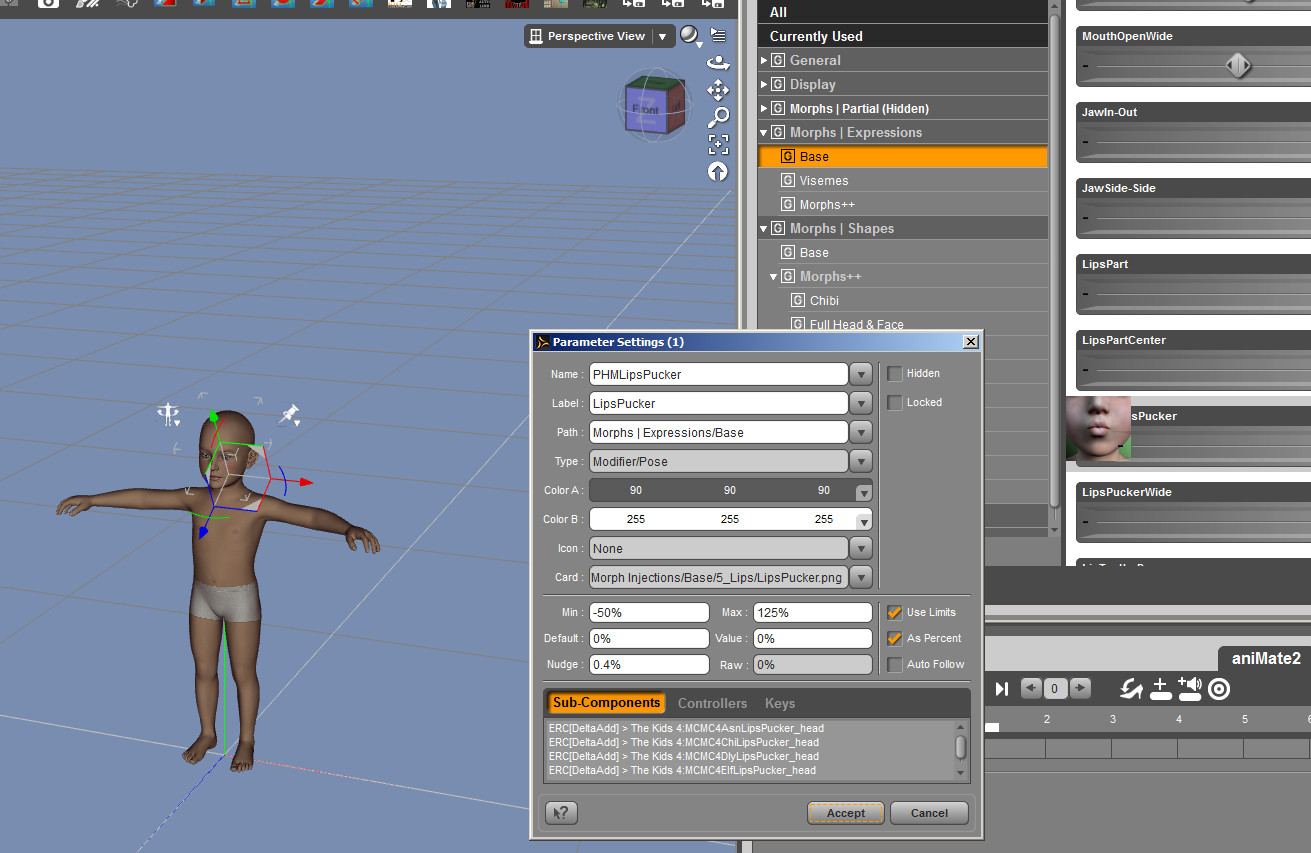
Task: Click the add track plus icon in aniMate
Action: (1160, 688)
